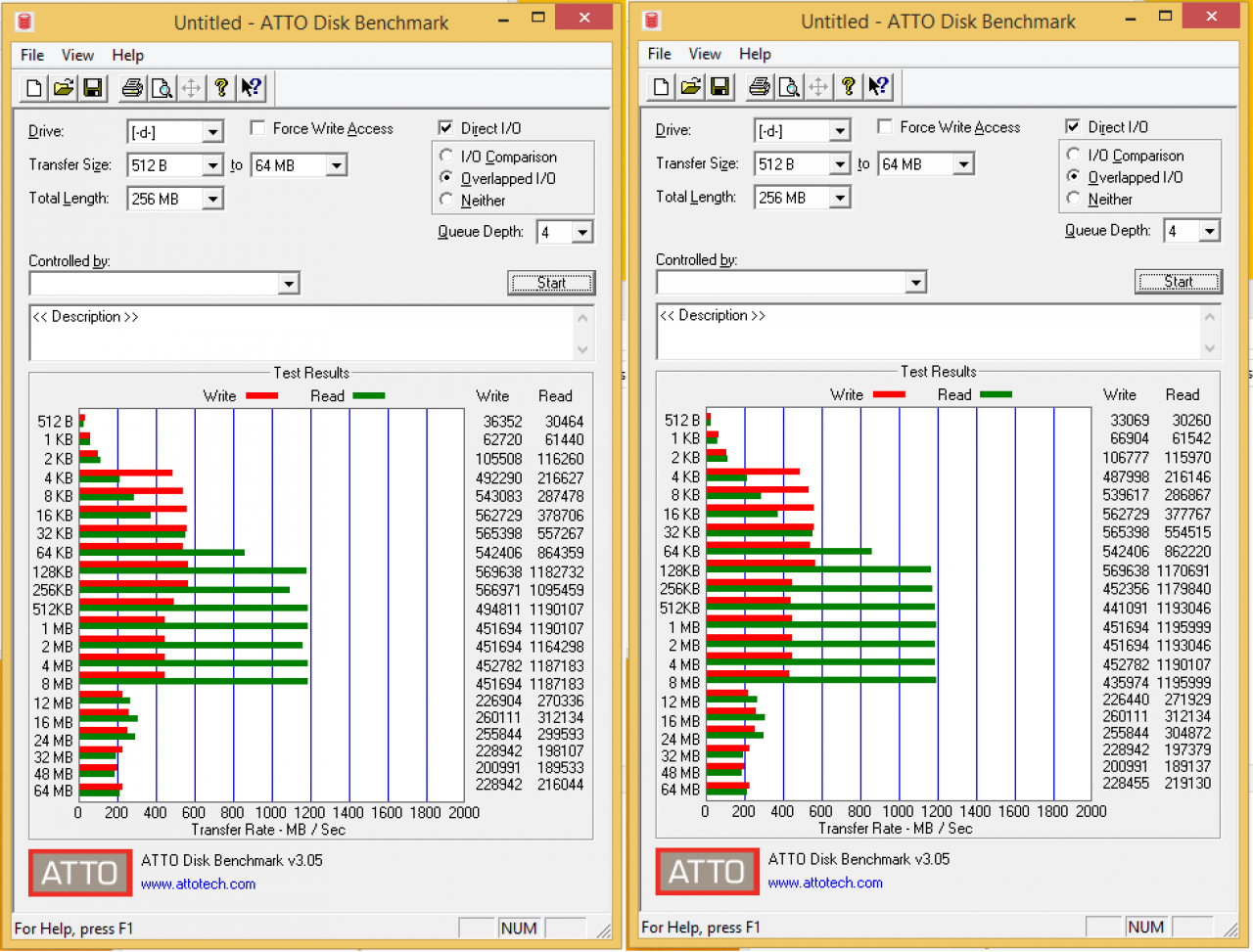The image size is (1253, 952).
Task: Open 64 MB transfer size dropdown, right window
Action: (964, 164)
